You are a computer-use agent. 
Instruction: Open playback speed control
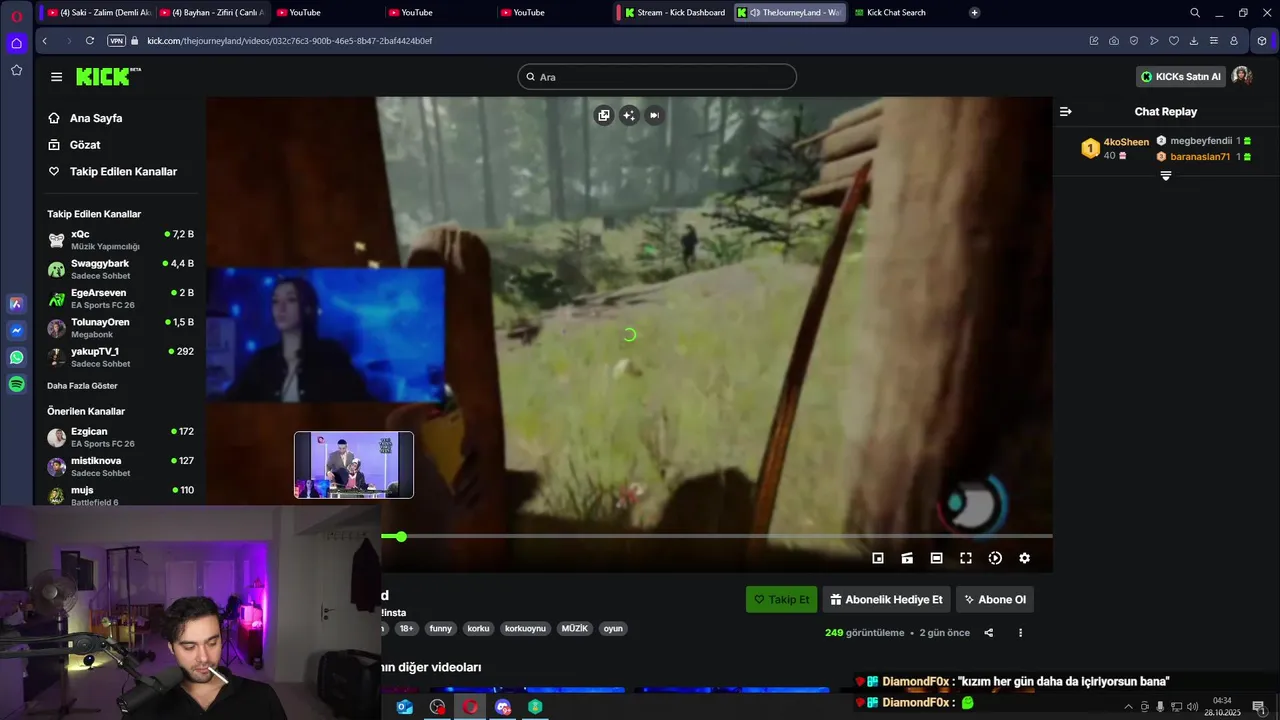click(x=995, y=558)
